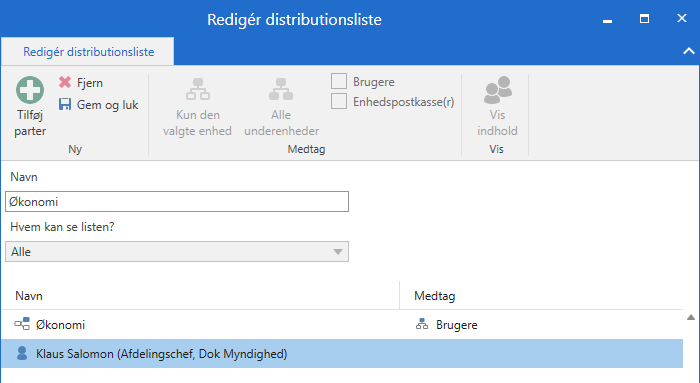Click the scroll up arrow of list
The height and width of the screenshot is (383, 700).
point(691,317)
